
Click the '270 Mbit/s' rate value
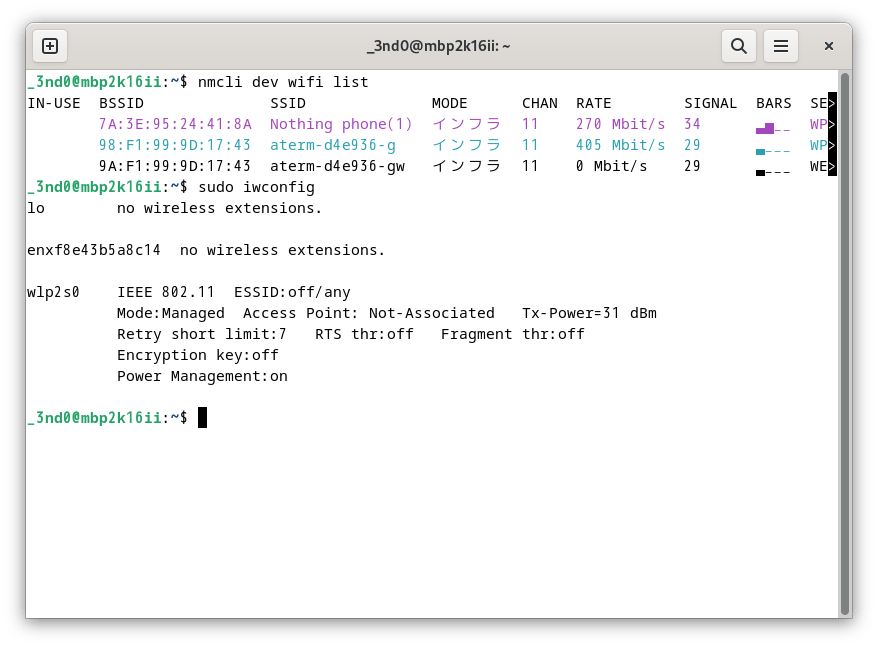620,124
